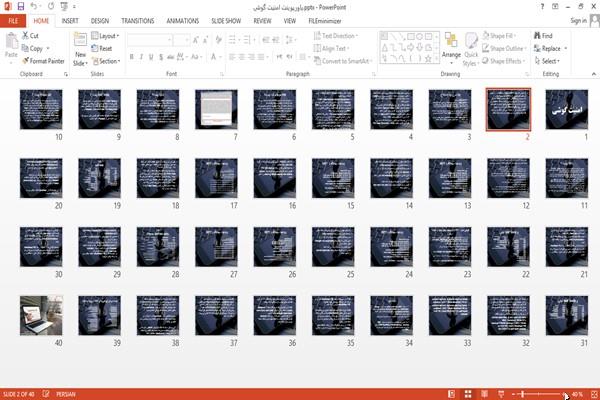Viewport: 600px width, 400px height.
Task: Insert a New Slide
Action: pyautogui.click(x=80, y=49)
